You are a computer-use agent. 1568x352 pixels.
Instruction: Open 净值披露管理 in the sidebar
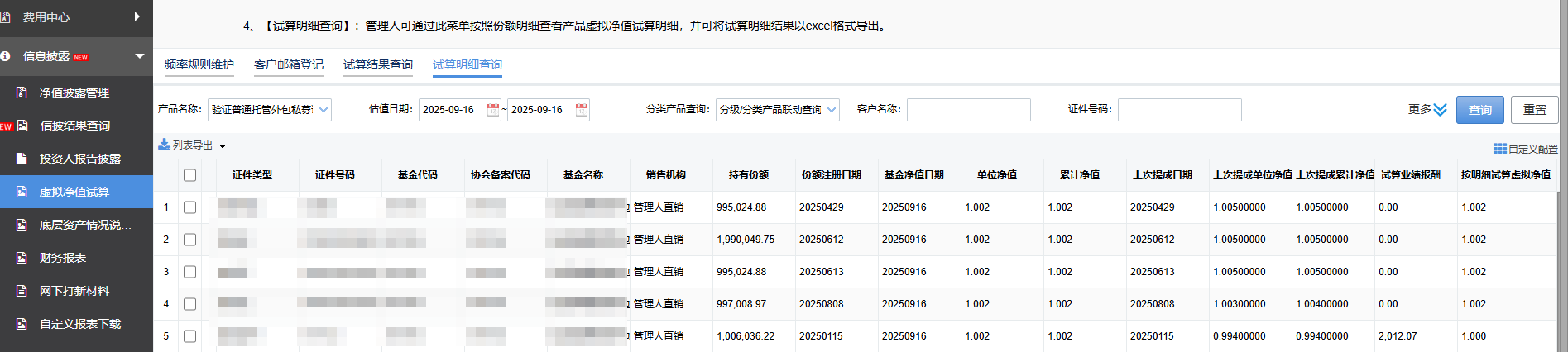pos(76,93)
